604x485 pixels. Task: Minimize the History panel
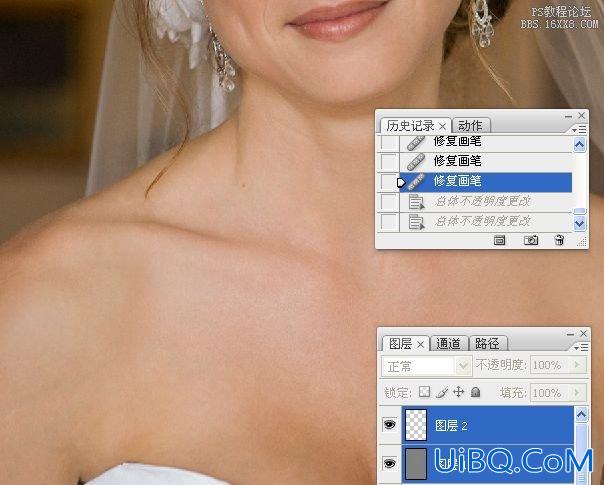568,116
